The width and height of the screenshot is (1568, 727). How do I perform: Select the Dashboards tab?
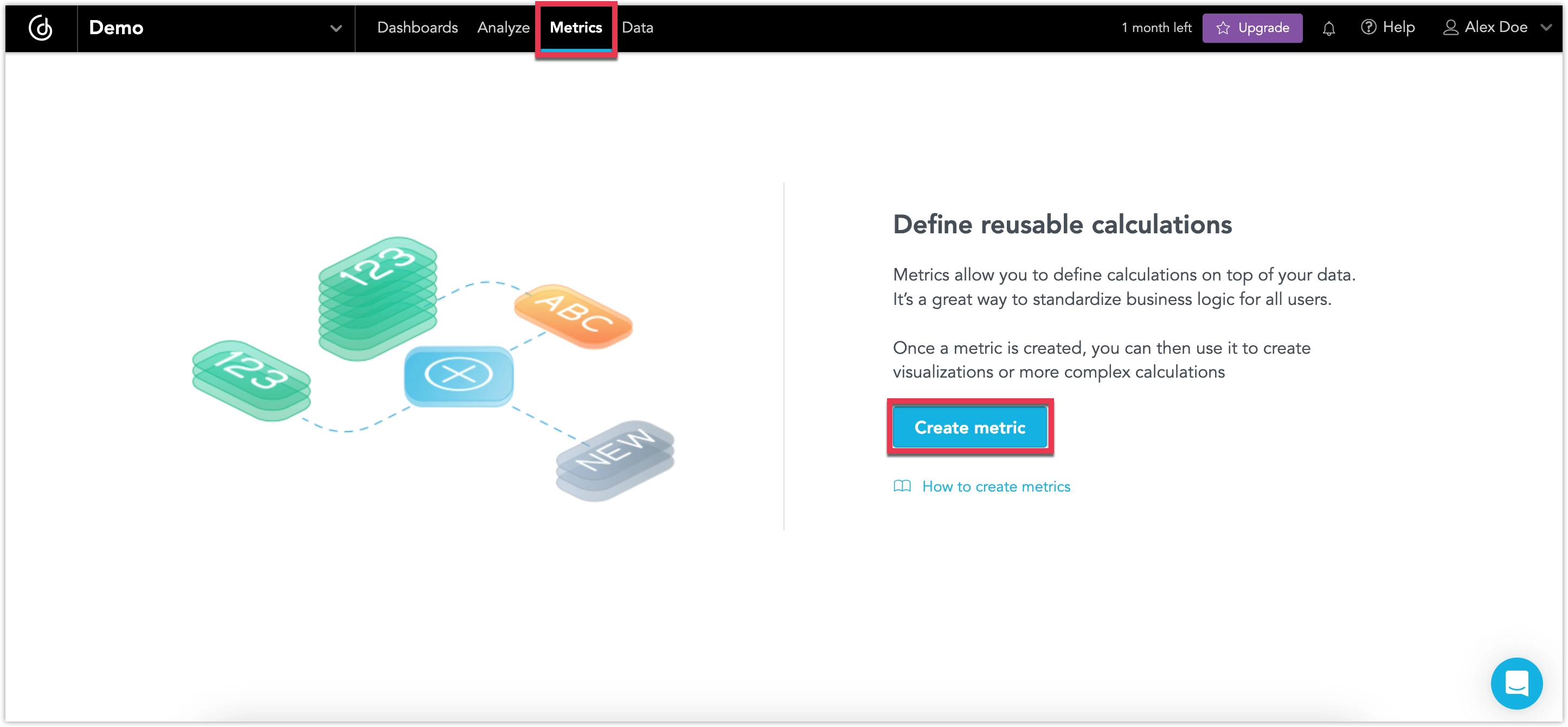[416, 27]
